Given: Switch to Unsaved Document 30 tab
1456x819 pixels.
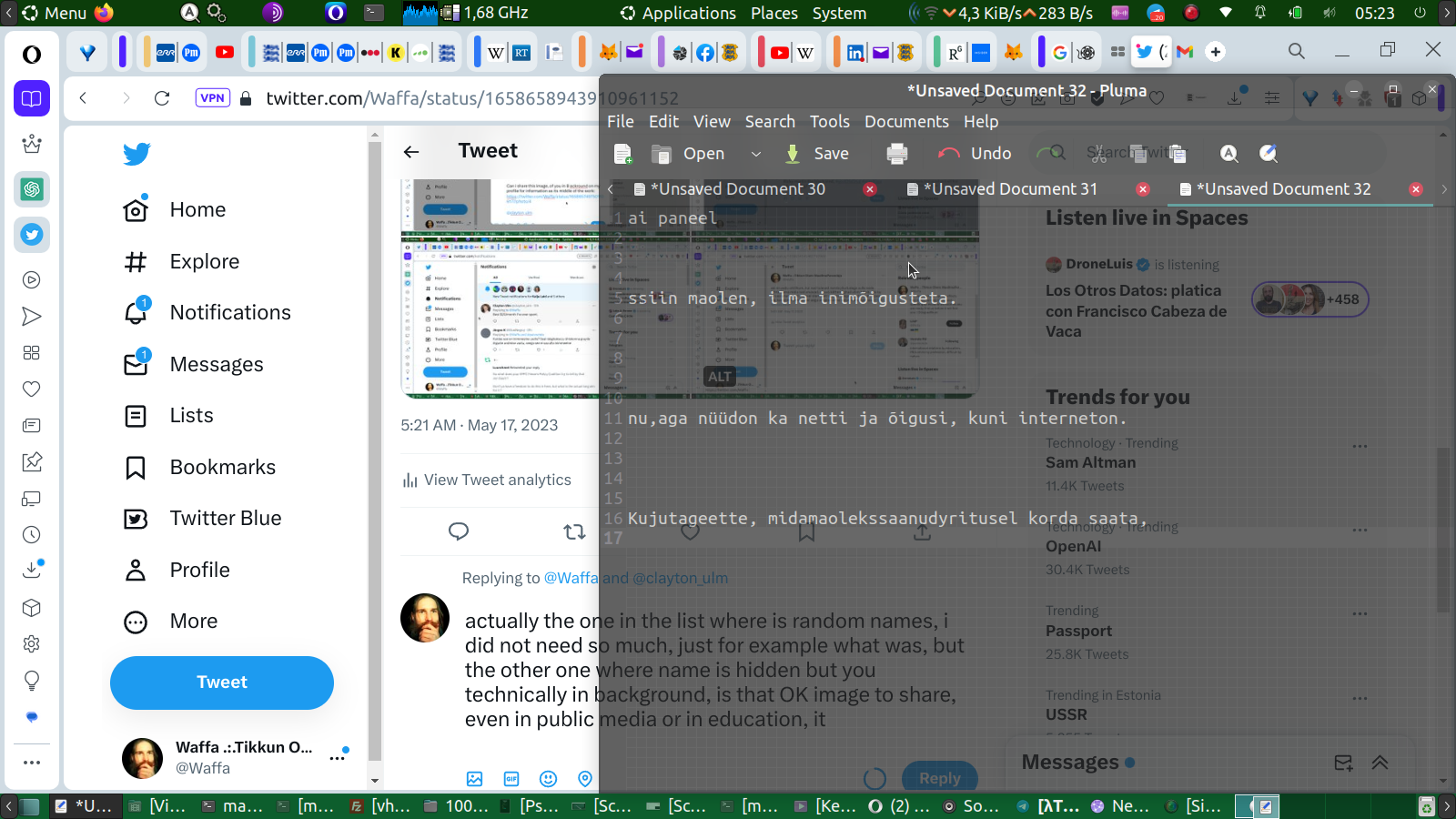Looking at the screenshot, I should [738, 189].
